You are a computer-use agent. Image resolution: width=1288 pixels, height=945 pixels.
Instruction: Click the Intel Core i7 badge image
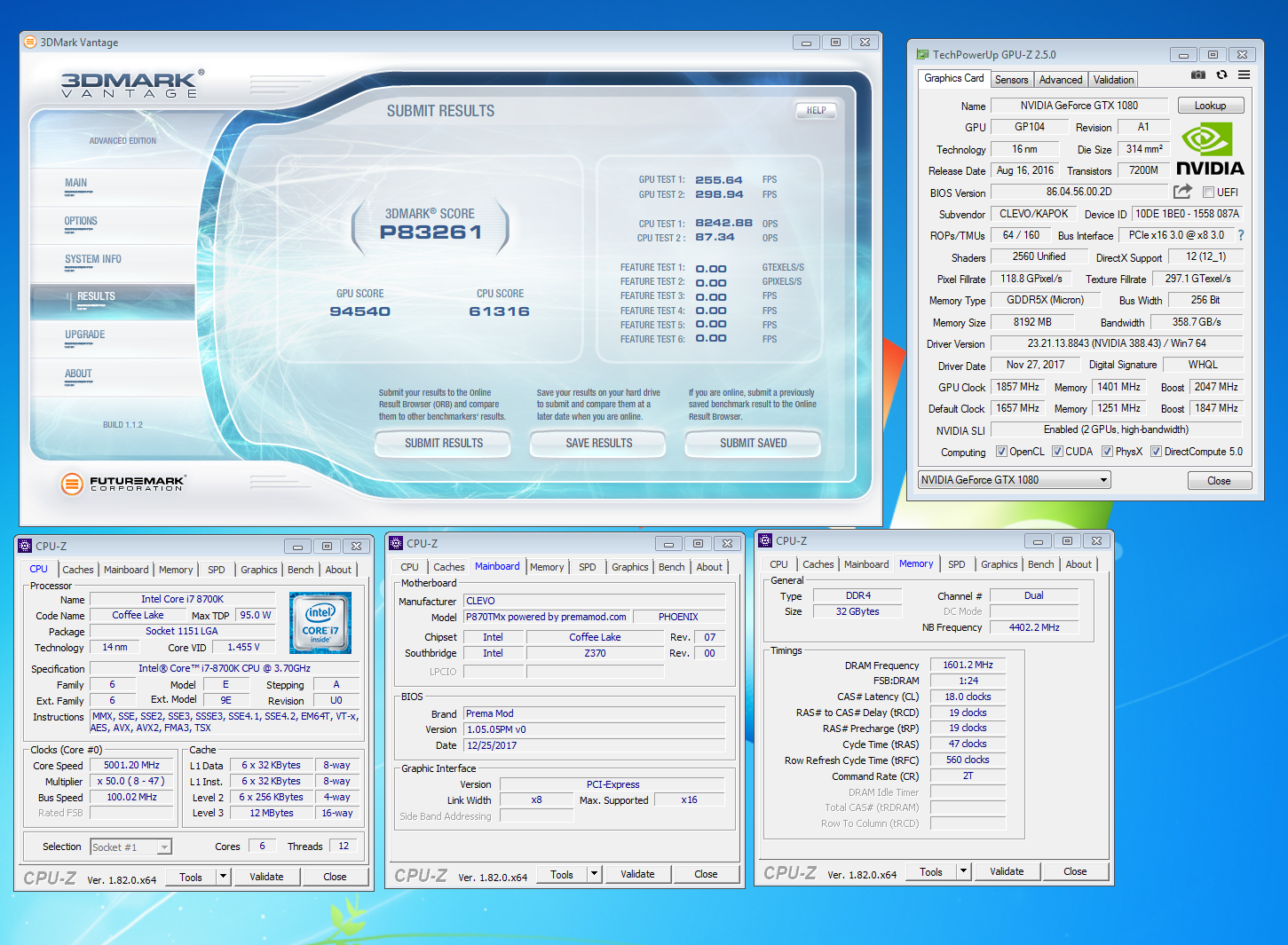320,623
